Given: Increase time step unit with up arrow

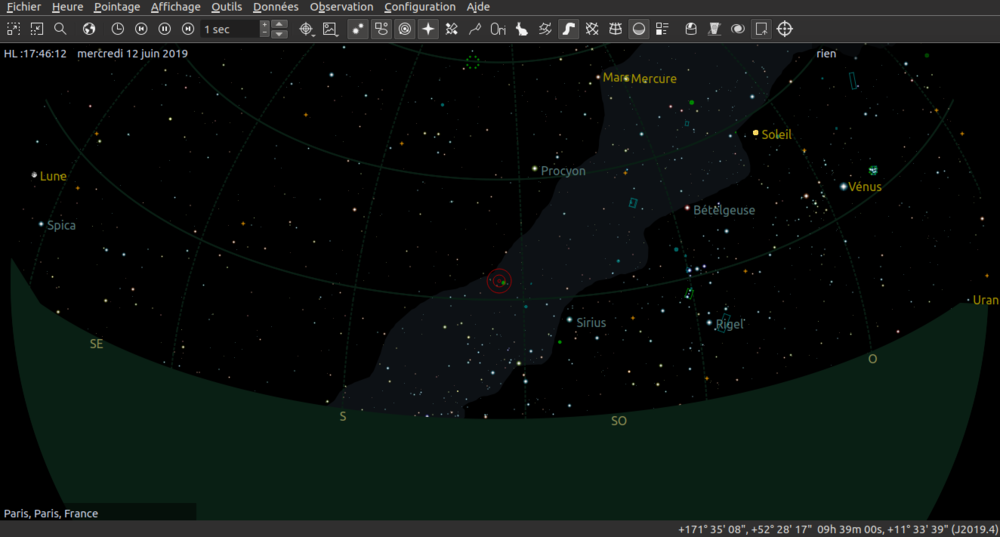Looking at the screenshot, I should pyautogui.click(x=279, y=24).
